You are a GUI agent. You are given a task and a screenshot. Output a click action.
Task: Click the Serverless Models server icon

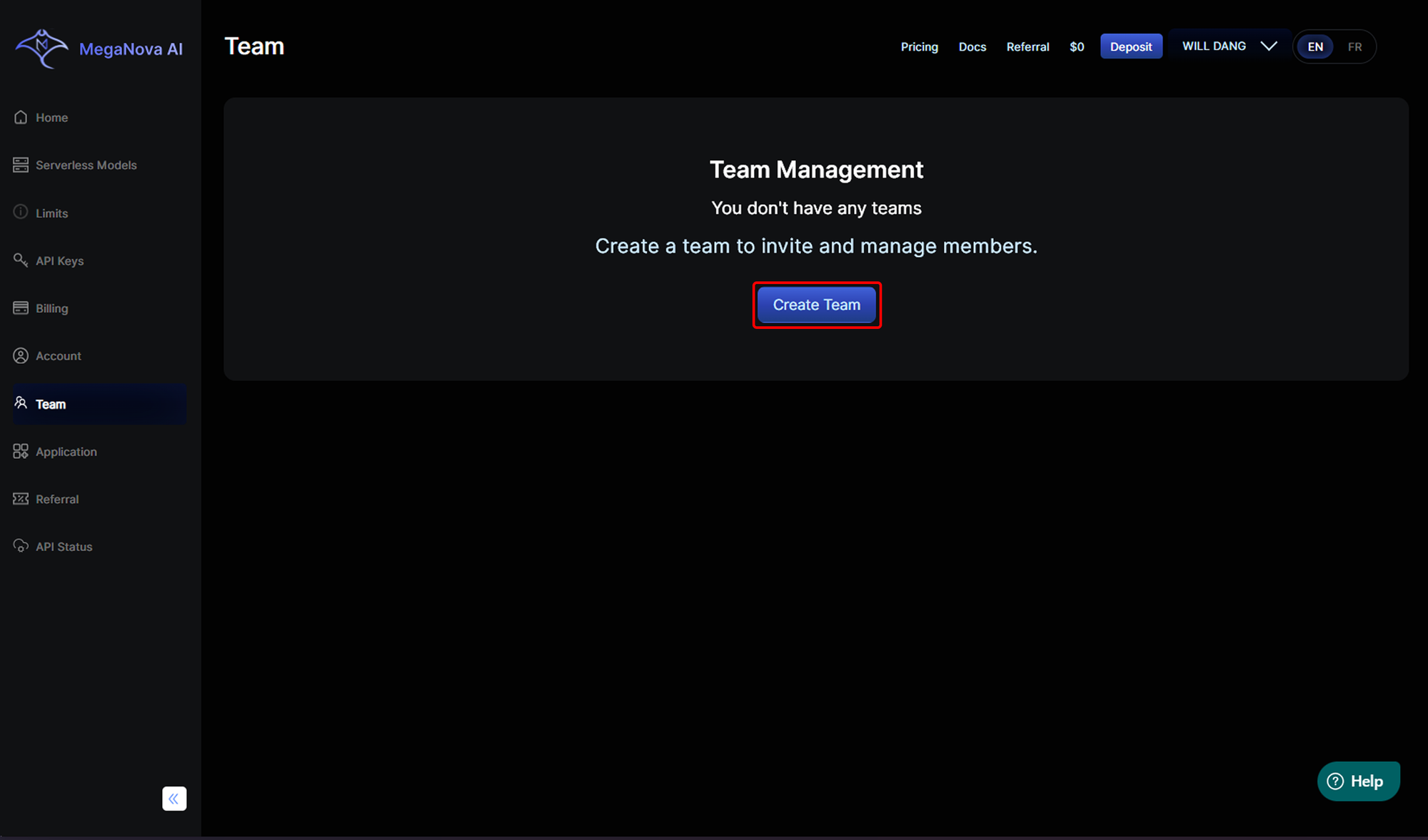click(21, 165)
